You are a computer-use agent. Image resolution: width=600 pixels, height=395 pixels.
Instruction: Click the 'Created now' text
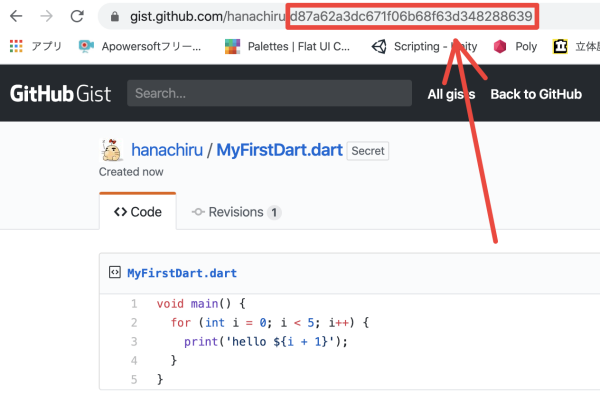pyautogui.click(x=131, y=172)
